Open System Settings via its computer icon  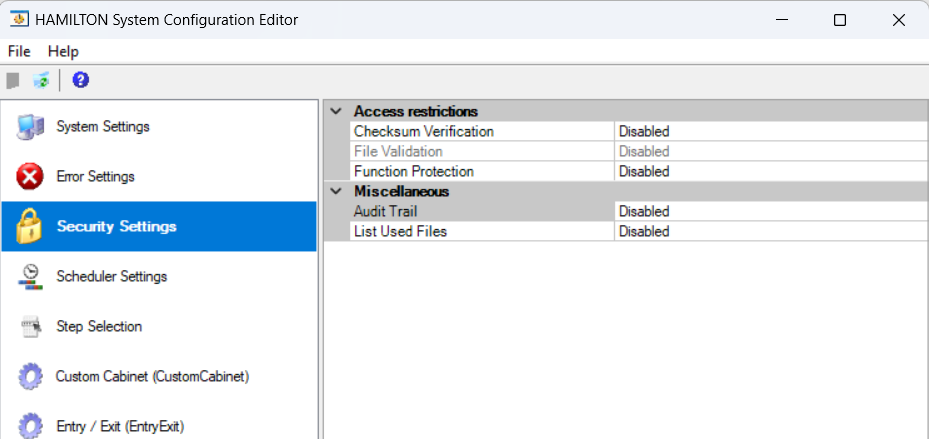coord(30,127)
